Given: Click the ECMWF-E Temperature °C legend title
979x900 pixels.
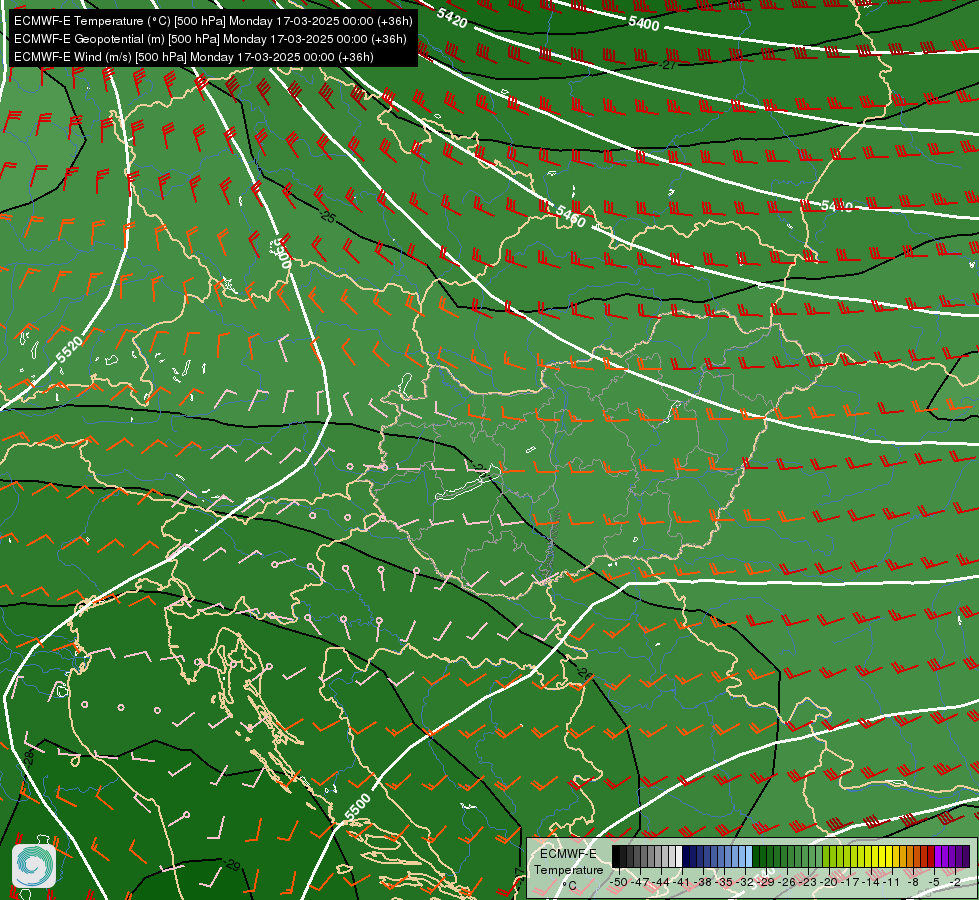Looking at the screenshot, I should coord(569,869).
